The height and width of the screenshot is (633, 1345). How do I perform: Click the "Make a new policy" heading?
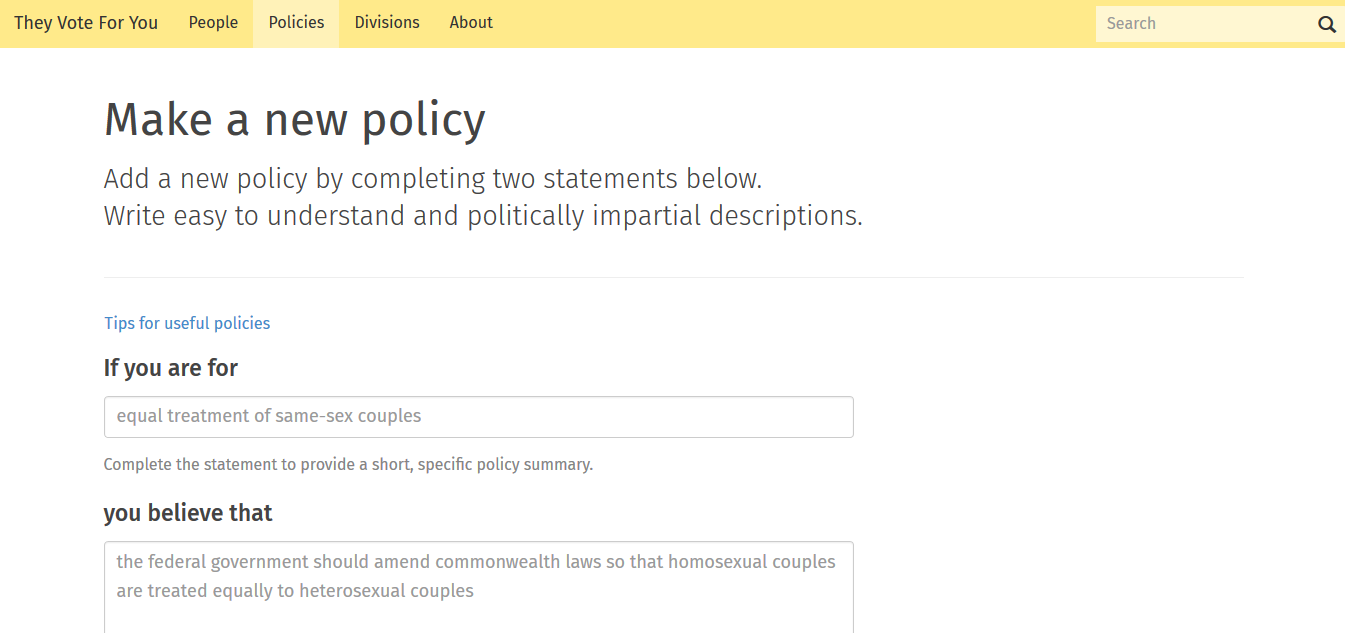click(x=295, y=120)
